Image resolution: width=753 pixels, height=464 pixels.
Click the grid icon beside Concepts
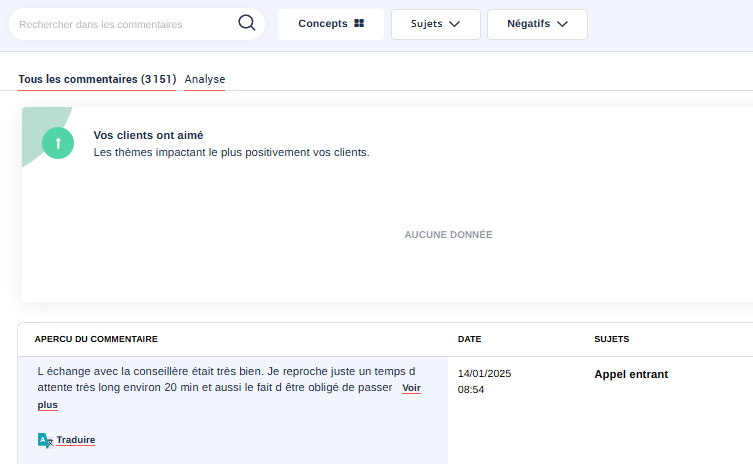tap(359, 24)
